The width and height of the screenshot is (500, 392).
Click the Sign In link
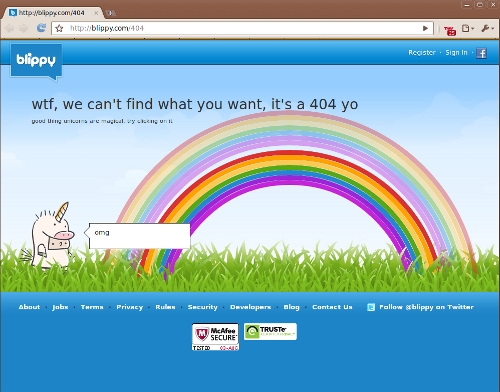(456, 53)
